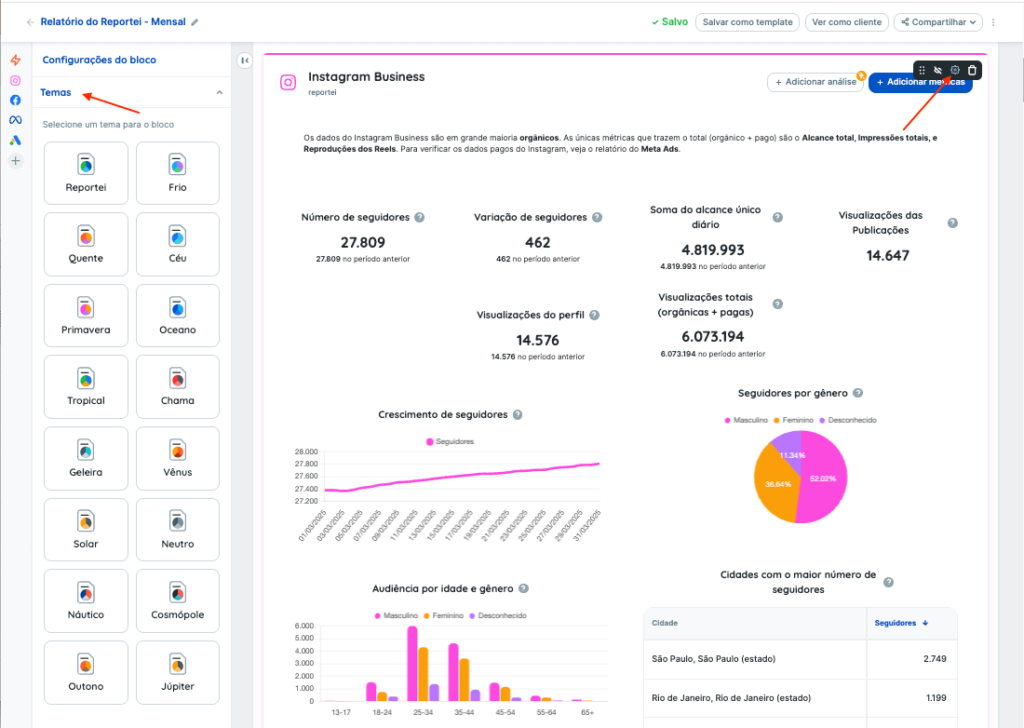
Task: Delete the block with the trash icon
Action: [972, 70]
